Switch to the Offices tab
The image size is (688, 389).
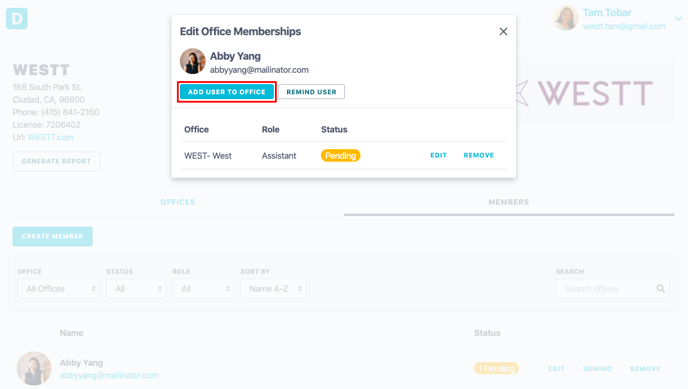178,202
